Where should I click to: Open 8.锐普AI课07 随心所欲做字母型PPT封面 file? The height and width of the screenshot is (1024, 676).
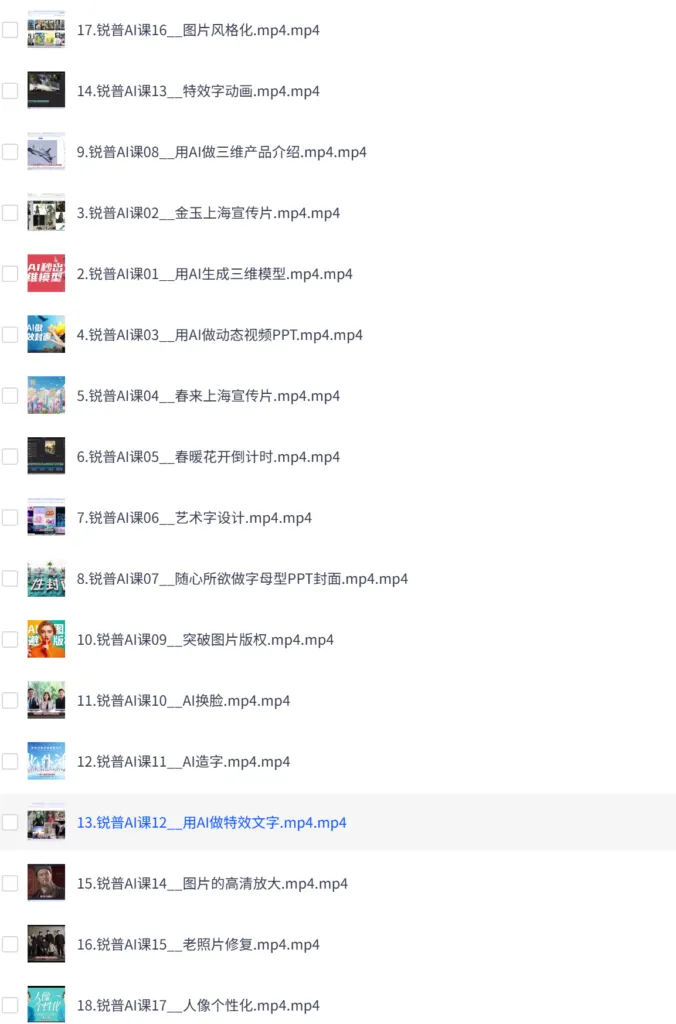coord(242,579)
